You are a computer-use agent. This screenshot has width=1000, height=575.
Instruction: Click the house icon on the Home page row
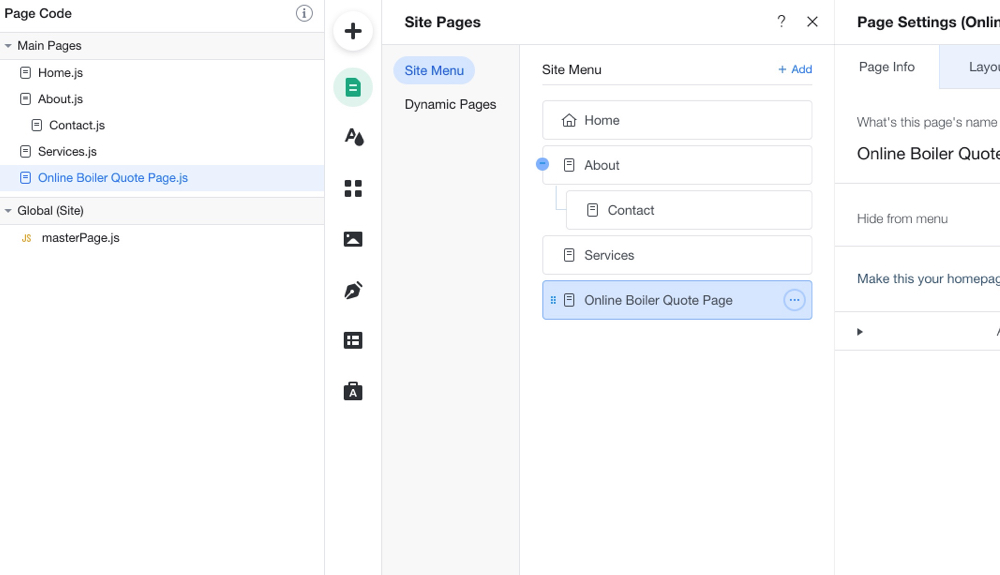pyautogui.click(x=569, y=120)
